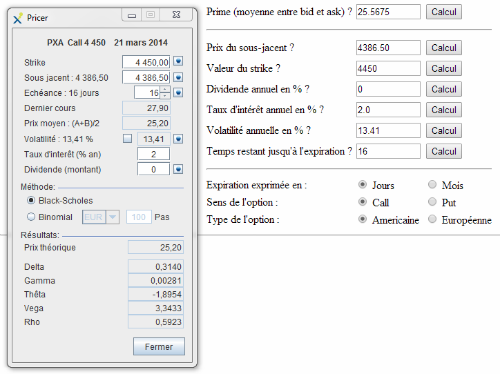The height and width of the screenshot is (374, 500).
Task: Click the Taux d'intérêt input in Pricer
Action: tap(153, 154)
